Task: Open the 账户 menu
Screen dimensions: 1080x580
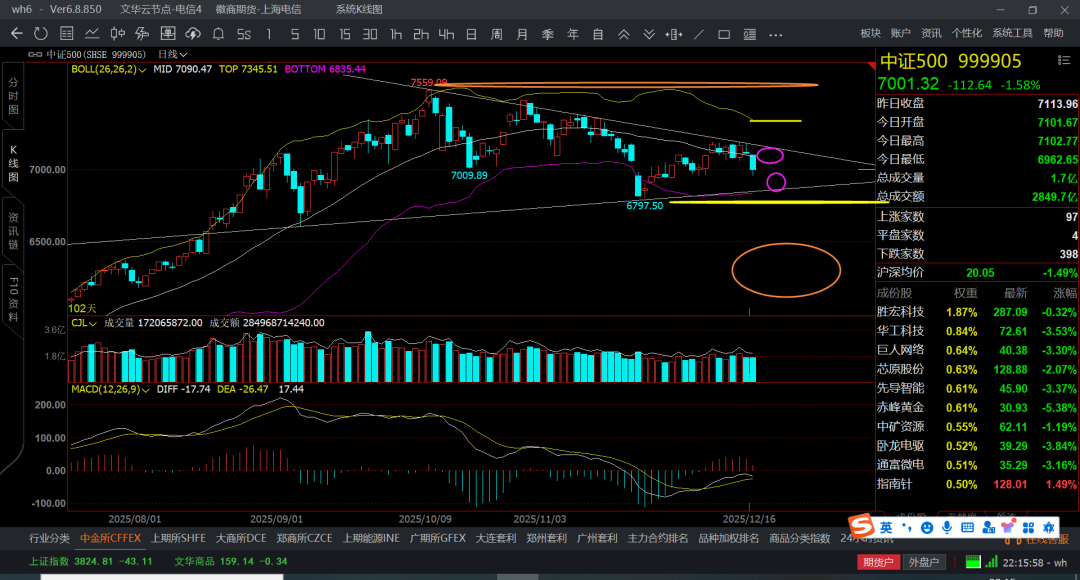Action: click(x=901, y=33)
